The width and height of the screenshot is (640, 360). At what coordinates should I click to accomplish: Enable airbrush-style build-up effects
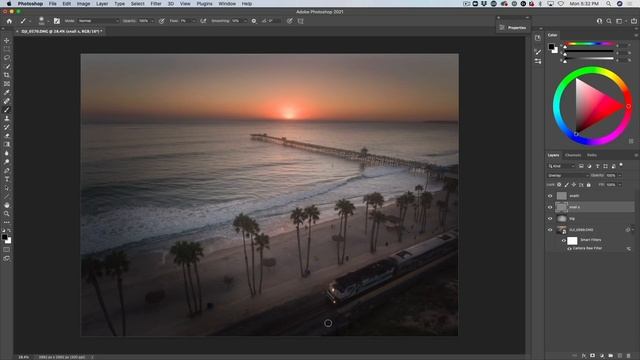coord(203,21)
